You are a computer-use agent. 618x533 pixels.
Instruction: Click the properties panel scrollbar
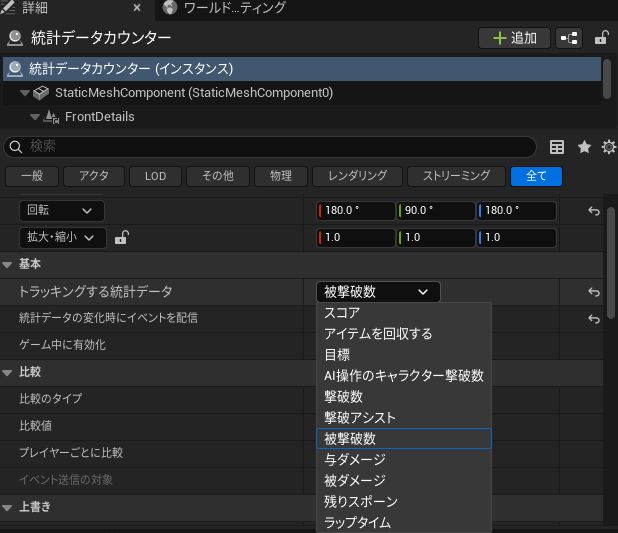coord(611,263)
